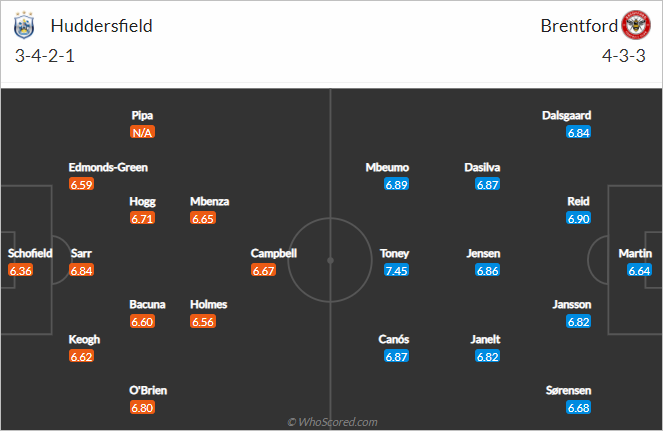
Task: Select the 4-3-3 formation text
Action: [x=624, y=56]
